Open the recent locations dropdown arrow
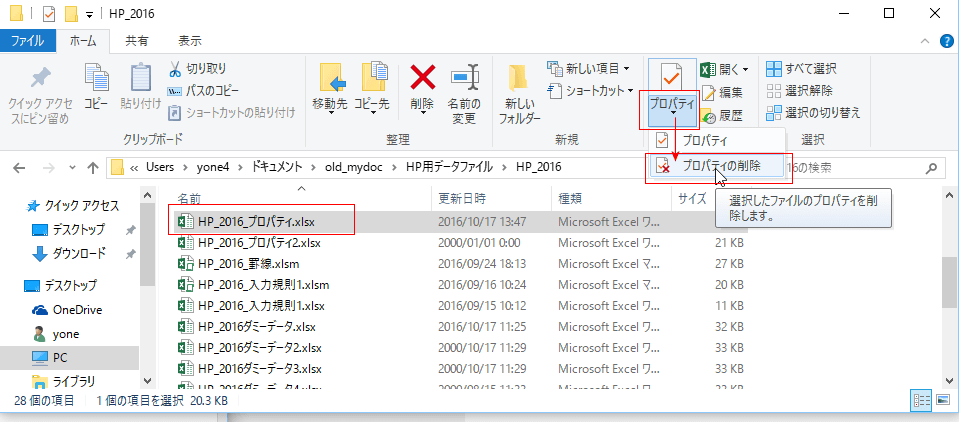The width and height of the screenshot is (959, 422). 73,167
